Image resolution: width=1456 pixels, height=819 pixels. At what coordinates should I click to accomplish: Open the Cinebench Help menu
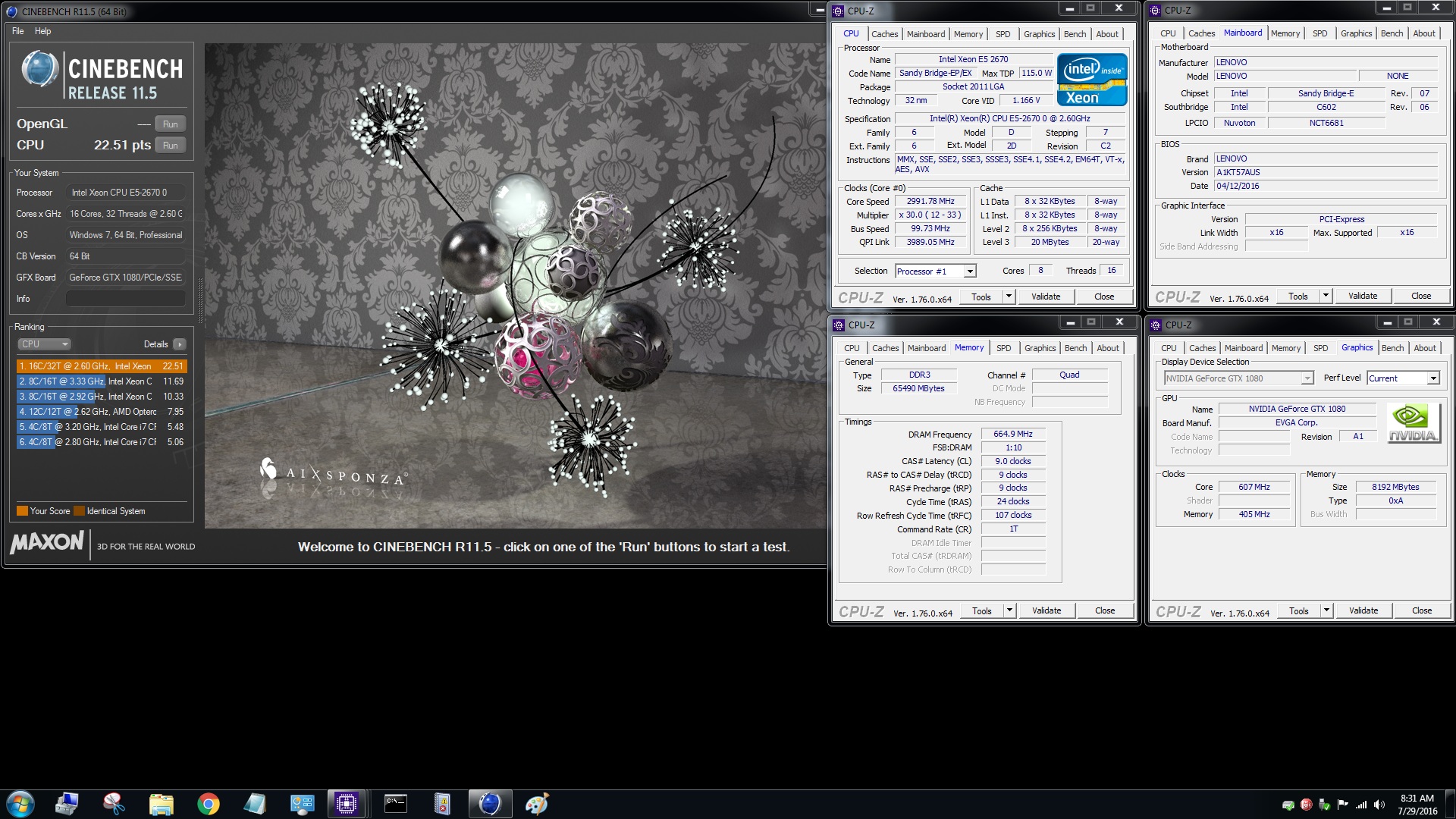pyautogui.click(x=43, y=31)
